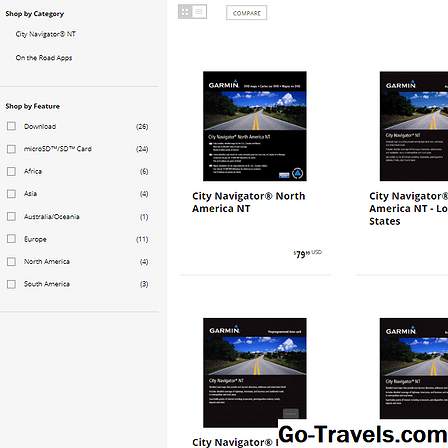Tick the Africa checkbox
Viewport: 448px width, 448px height.
coord(11,171)
